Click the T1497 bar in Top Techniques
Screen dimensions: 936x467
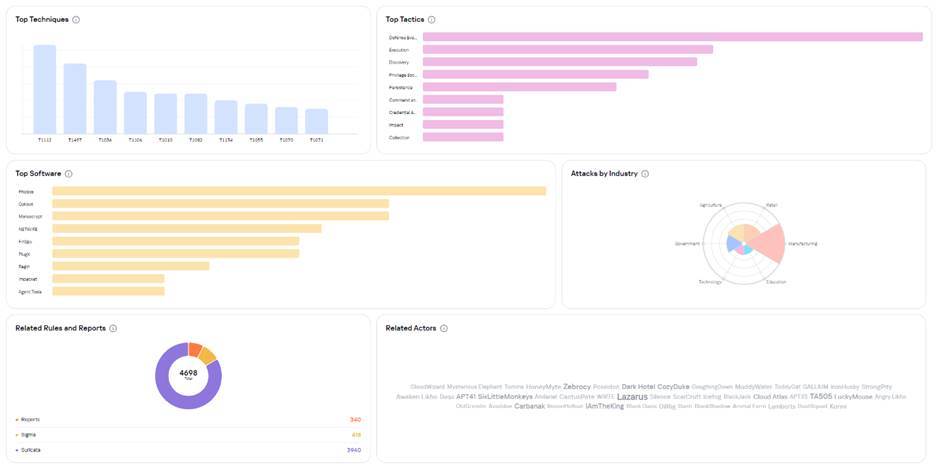75,99
